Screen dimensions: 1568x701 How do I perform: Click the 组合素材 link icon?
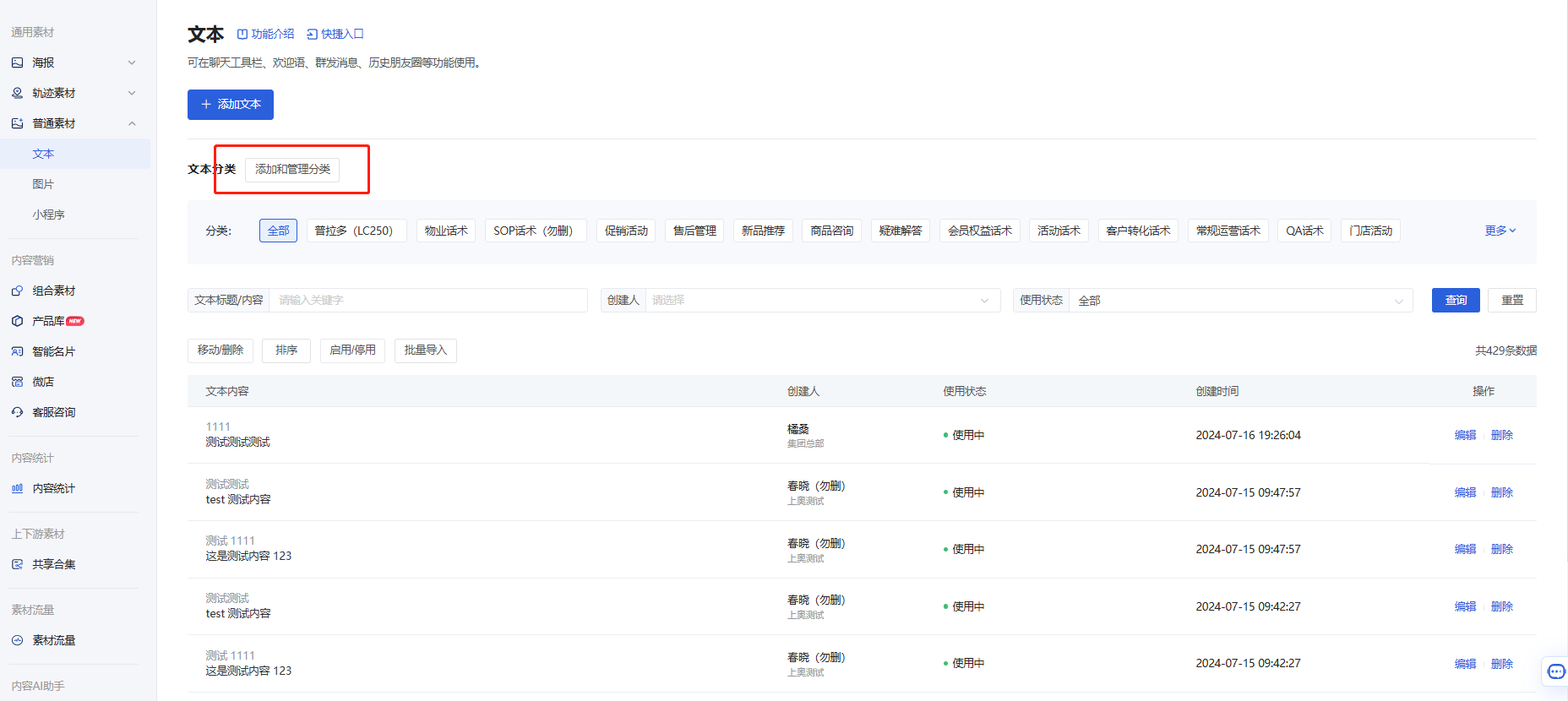pyautogui.click(x=17, y=291)
